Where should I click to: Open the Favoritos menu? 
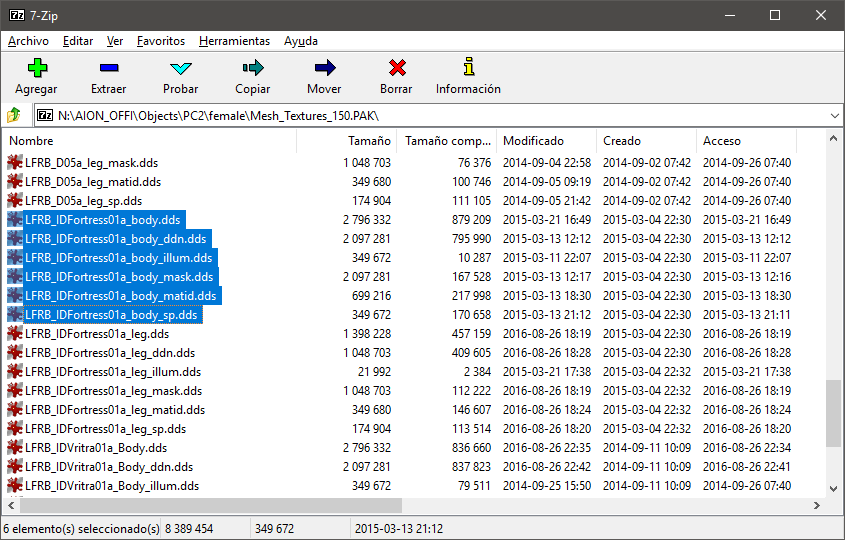pyautogui.click(x=161, y=41)
